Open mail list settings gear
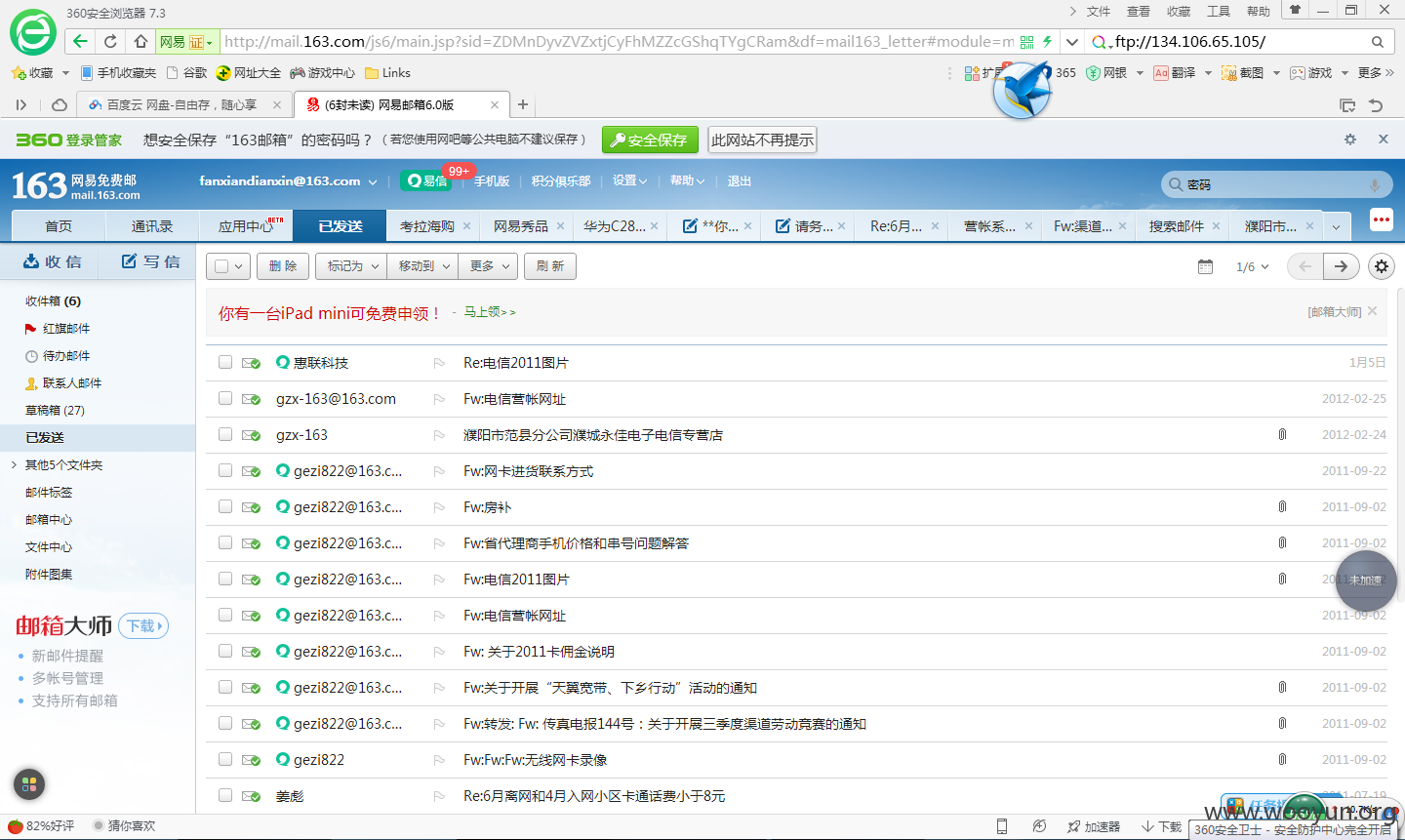 pyautogui.click(x=1381, y=266)
